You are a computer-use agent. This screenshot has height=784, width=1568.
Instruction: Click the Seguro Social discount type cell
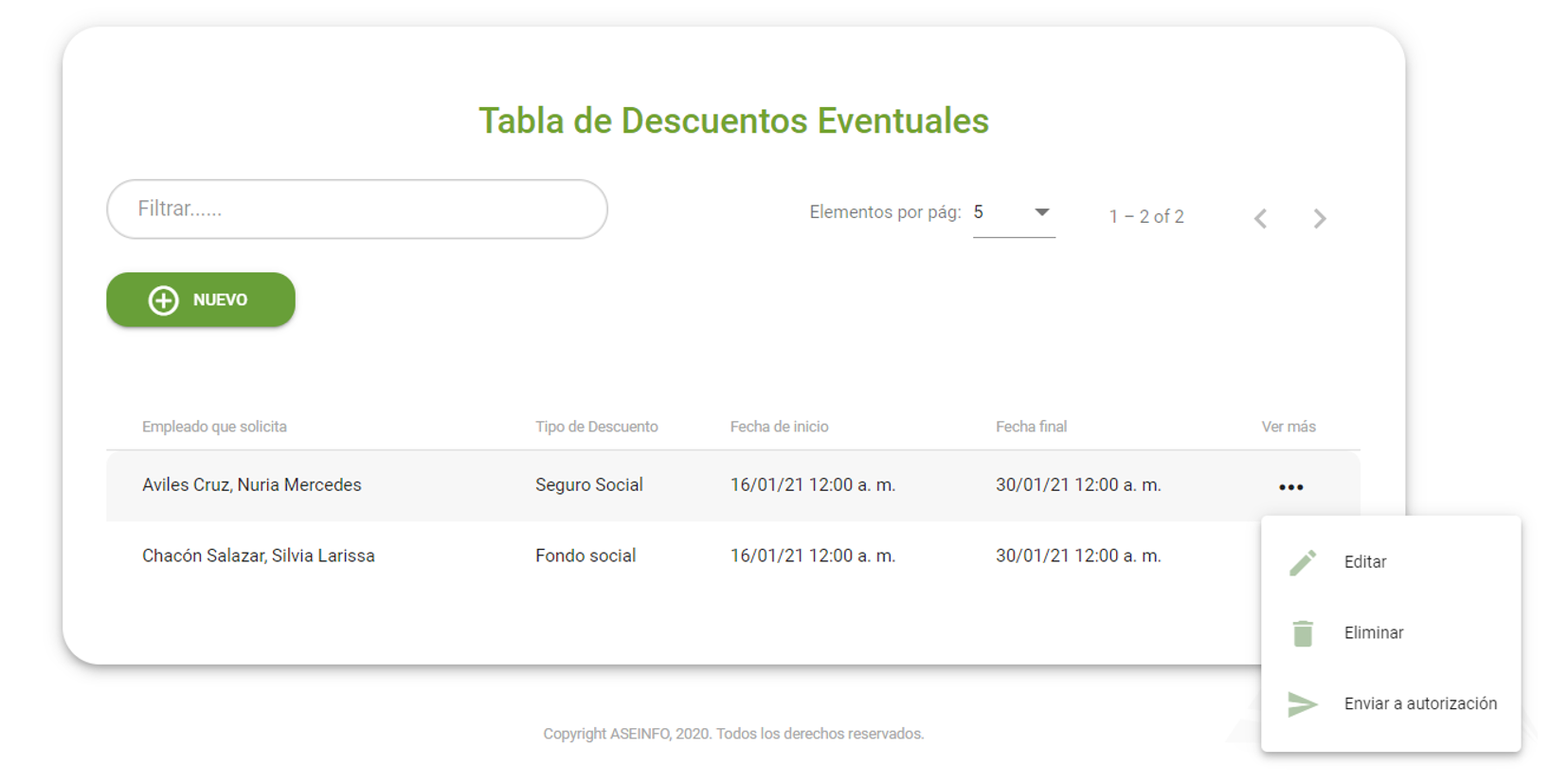(589, 485)
